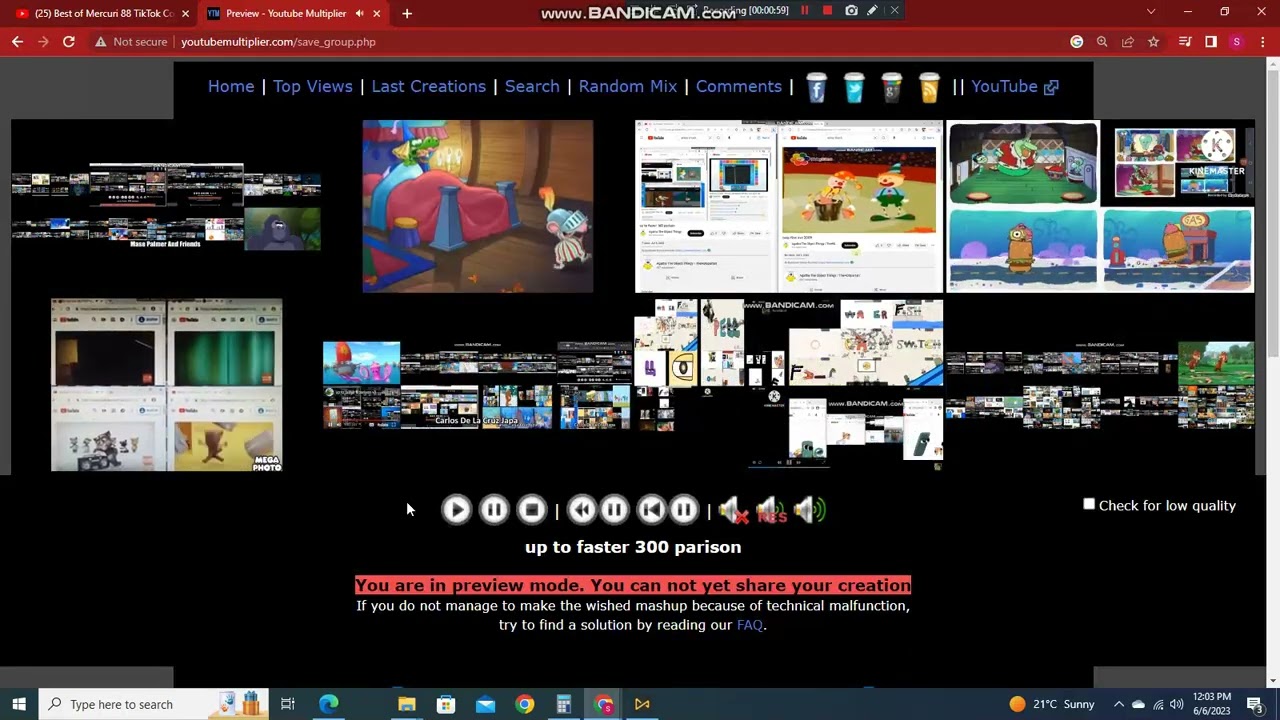1280x720 pixels.
Task: Close the Best of Mercuri 88 tab
Action: 185,13
